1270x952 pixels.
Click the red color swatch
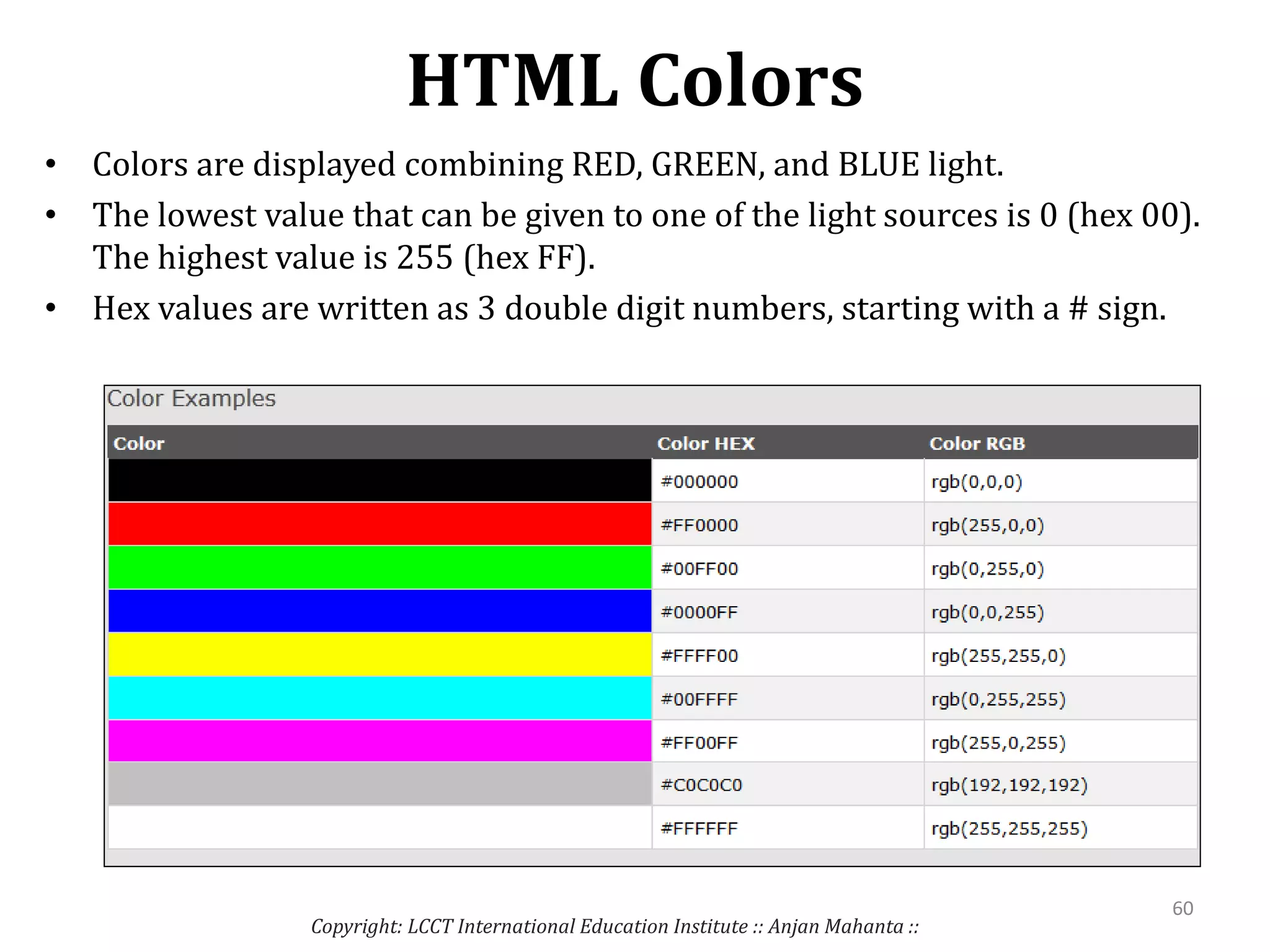380,524
